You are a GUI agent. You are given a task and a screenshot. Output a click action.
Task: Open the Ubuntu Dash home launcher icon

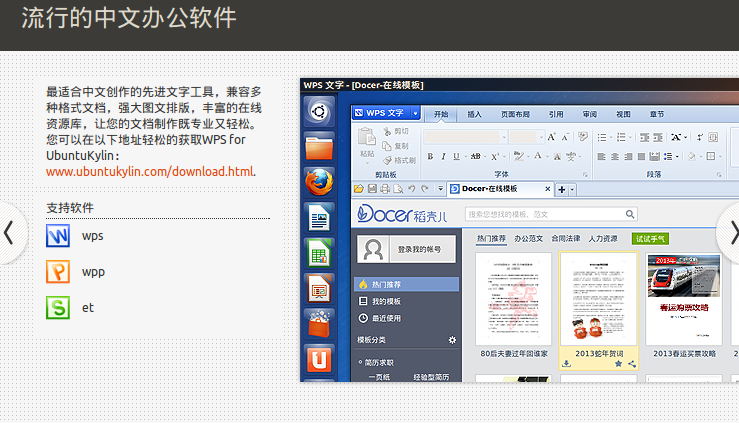(x=319, y=112)
